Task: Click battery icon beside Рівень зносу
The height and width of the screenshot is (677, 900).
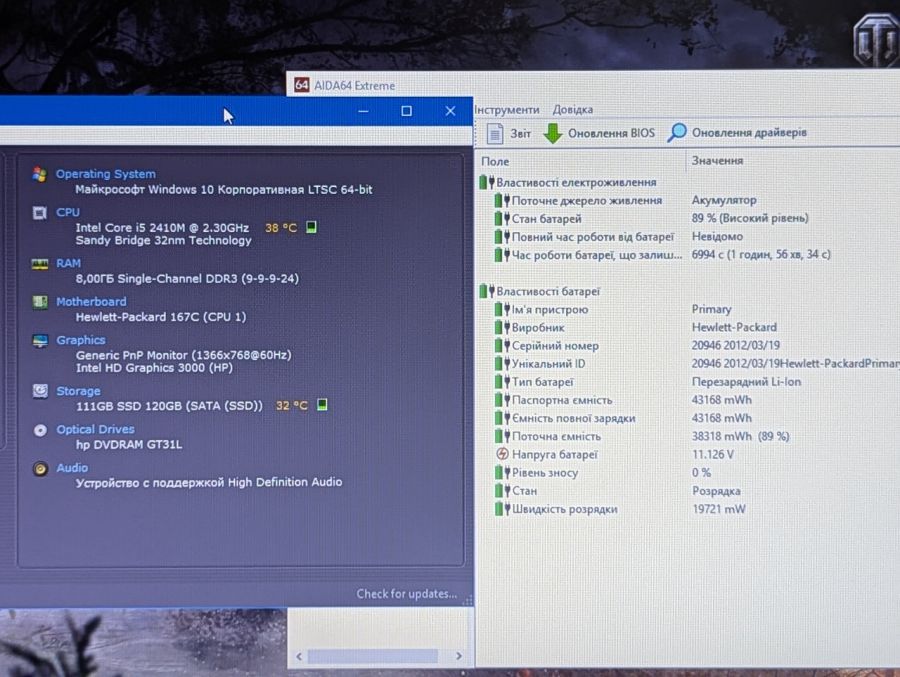Action: pos(502,473)
